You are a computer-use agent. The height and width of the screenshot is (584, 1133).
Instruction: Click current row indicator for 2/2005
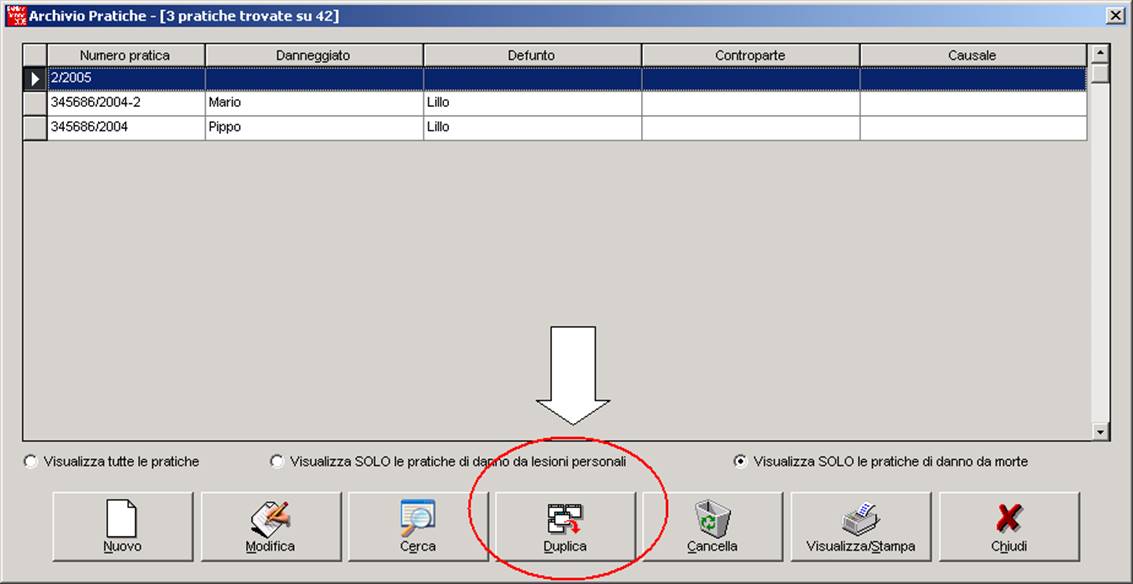pyautogui.click(x=35, y=79)
